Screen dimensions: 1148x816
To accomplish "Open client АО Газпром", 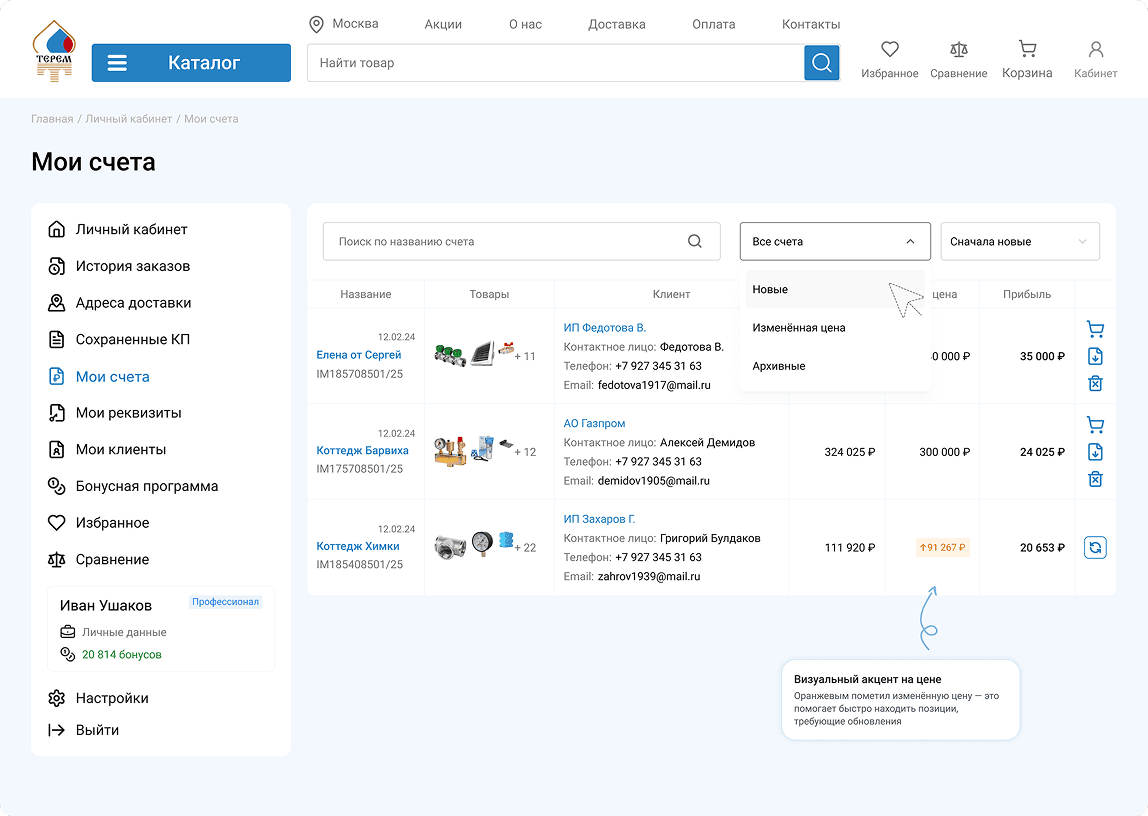I will click(x=594, y=424).
